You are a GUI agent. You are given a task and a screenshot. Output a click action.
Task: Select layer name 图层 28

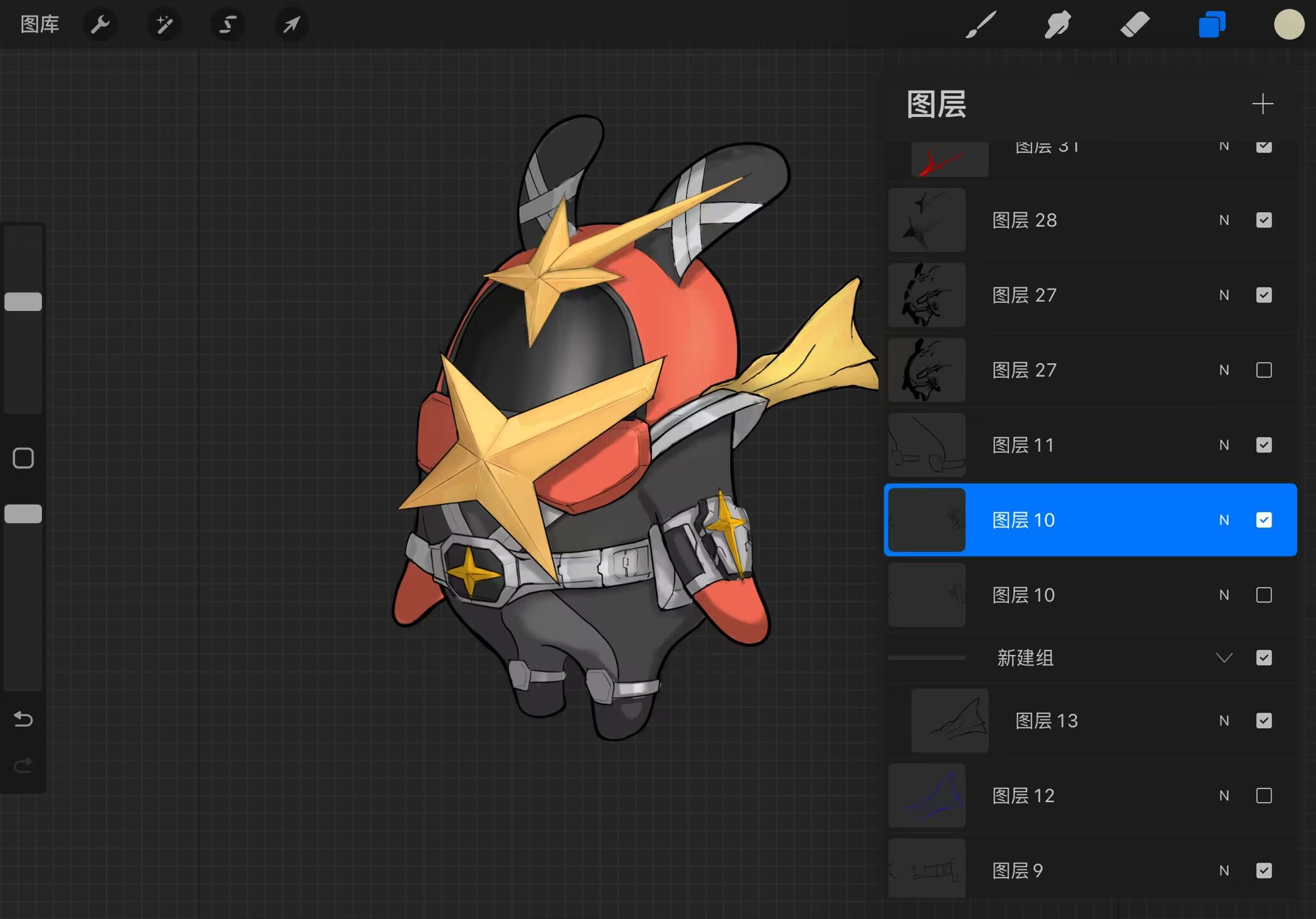point(1024,220)
